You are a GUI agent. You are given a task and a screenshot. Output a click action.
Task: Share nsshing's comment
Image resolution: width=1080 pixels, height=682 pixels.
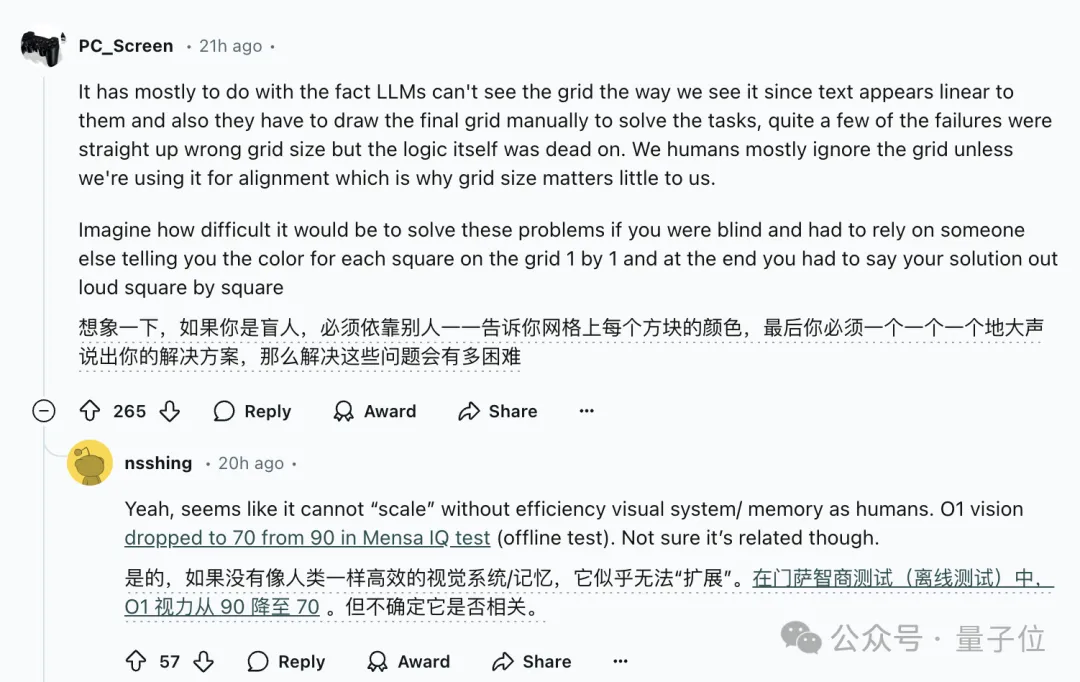pos(532,661)
